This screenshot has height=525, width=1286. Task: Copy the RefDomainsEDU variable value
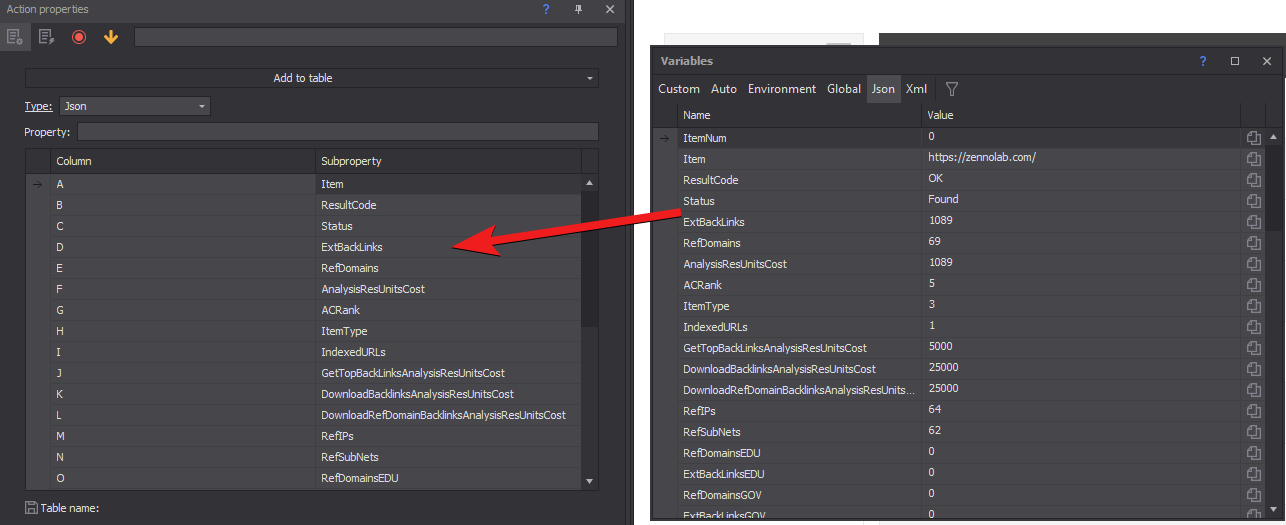coord(1253,453)
